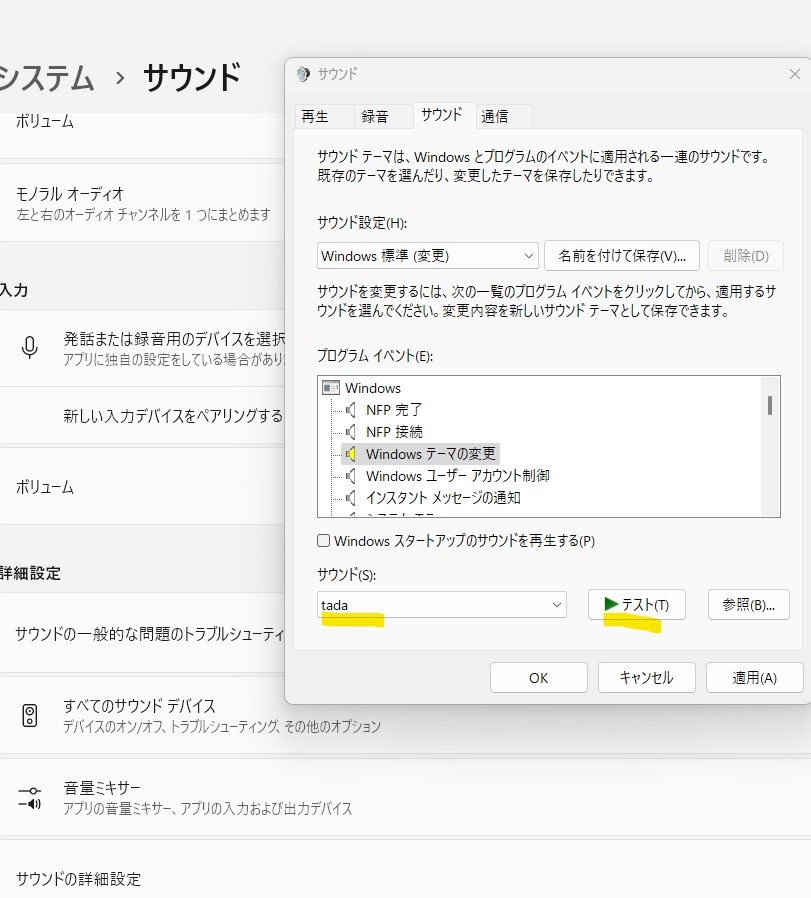Click the speaker icon next to NFP 完了

tap(351, 410)
